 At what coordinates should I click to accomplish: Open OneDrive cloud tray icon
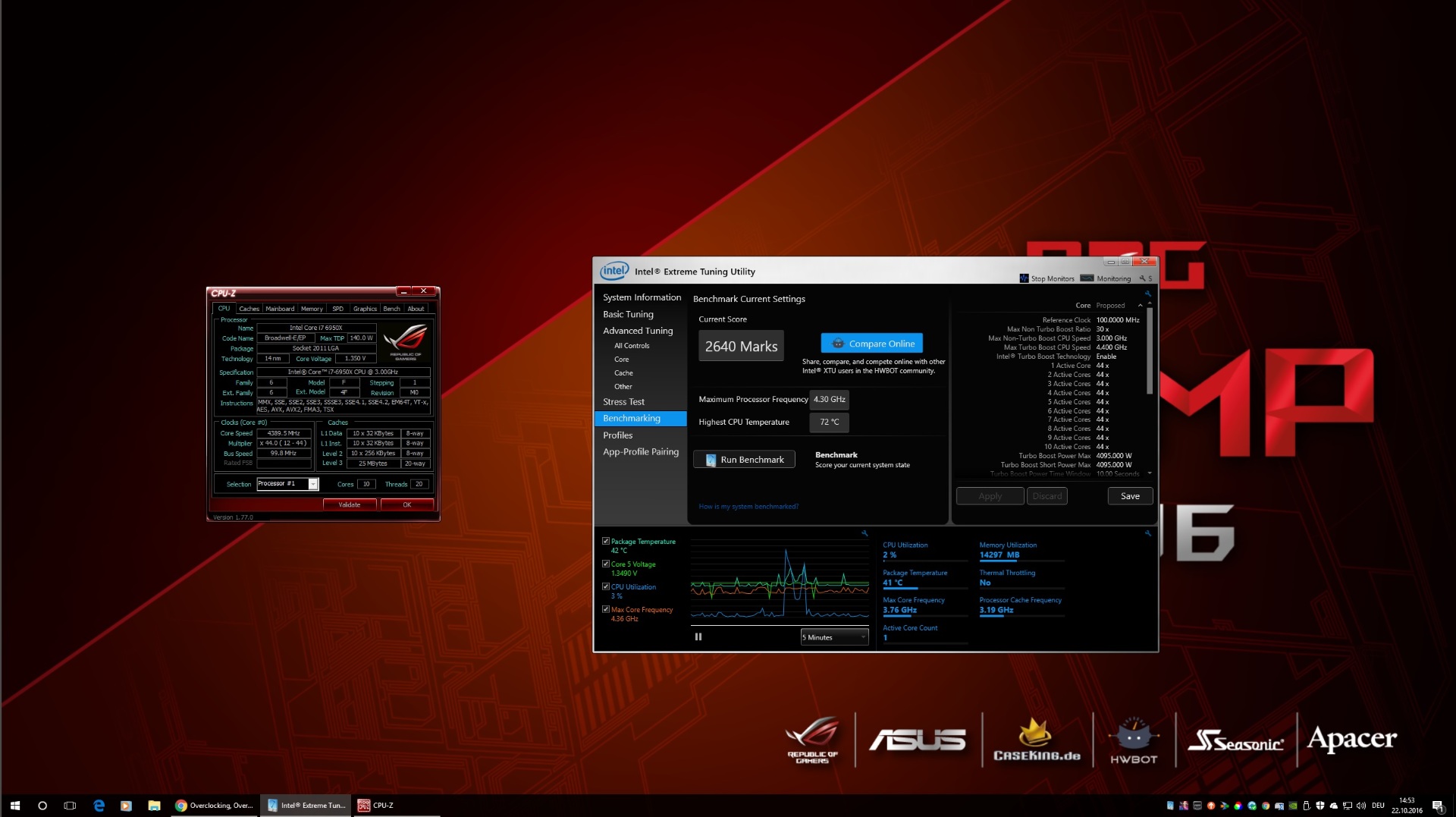coord(1334,806)
